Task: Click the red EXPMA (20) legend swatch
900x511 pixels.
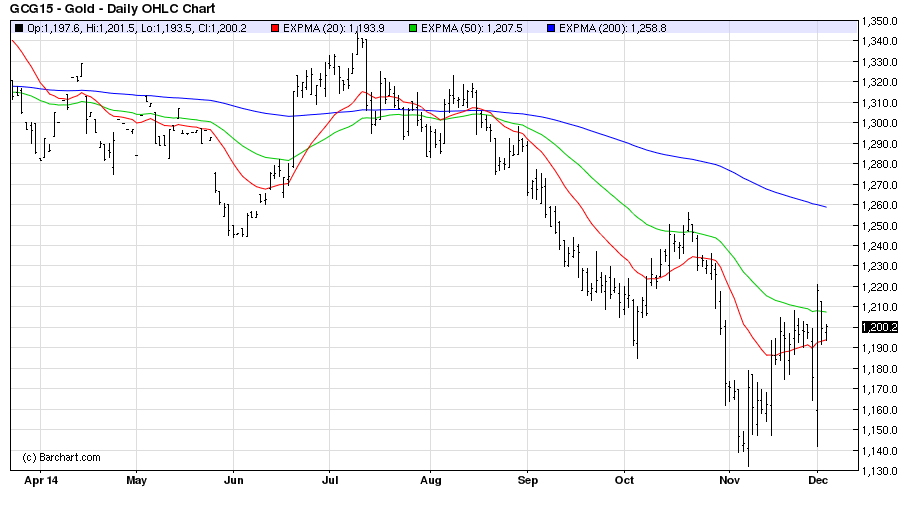Action: (x=275, y=30)
